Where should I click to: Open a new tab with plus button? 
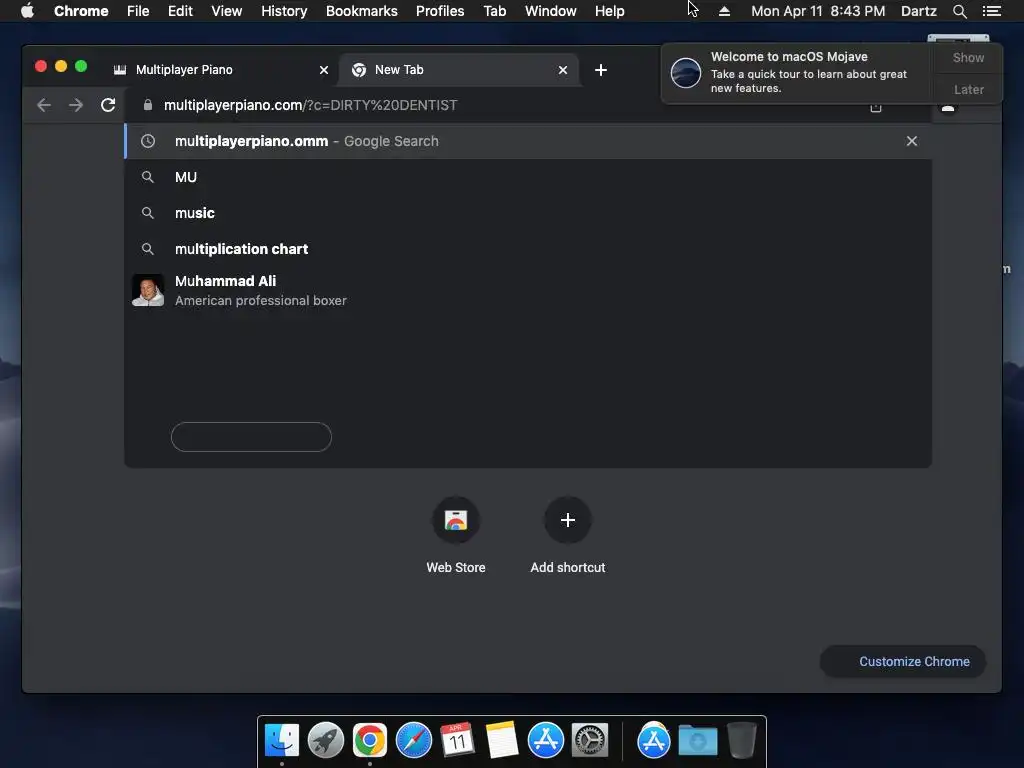click(x=601, y=70)
